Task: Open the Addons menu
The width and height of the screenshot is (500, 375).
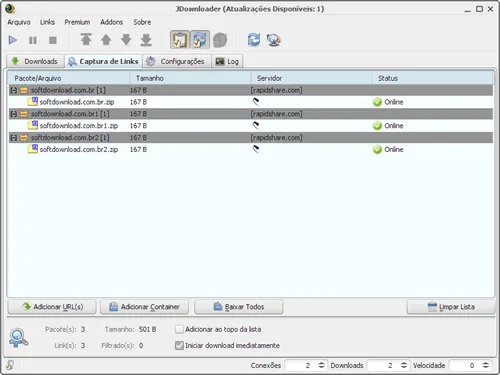Action: point(111,22)
